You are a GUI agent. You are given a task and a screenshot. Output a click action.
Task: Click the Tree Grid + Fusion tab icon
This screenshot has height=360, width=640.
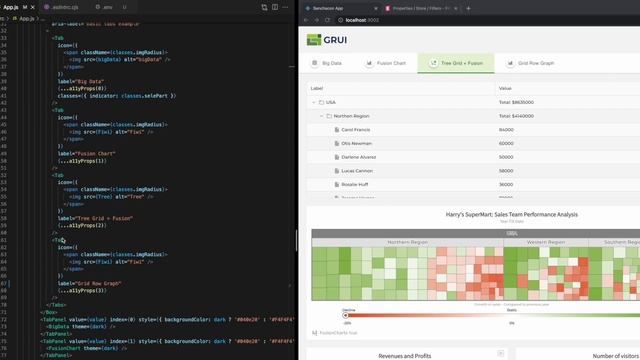pos(433,63)
